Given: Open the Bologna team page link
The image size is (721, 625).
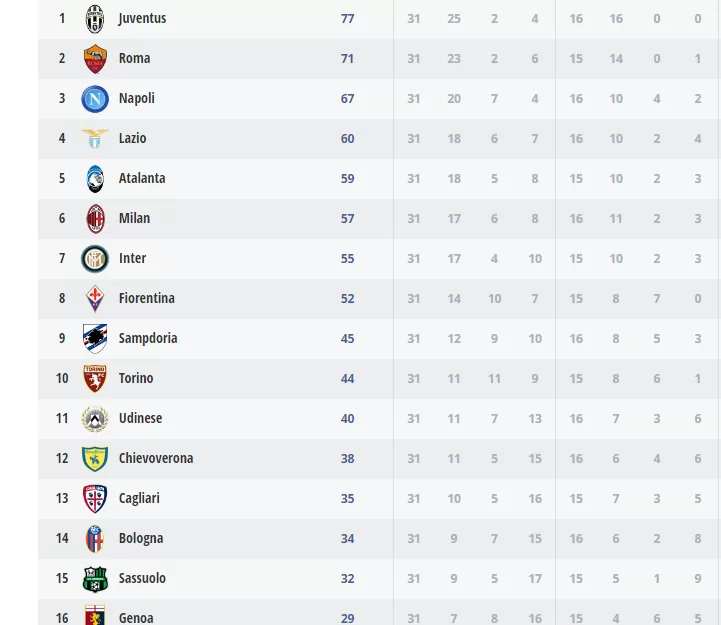Looking at the screenshot, I should pos(140,538).
